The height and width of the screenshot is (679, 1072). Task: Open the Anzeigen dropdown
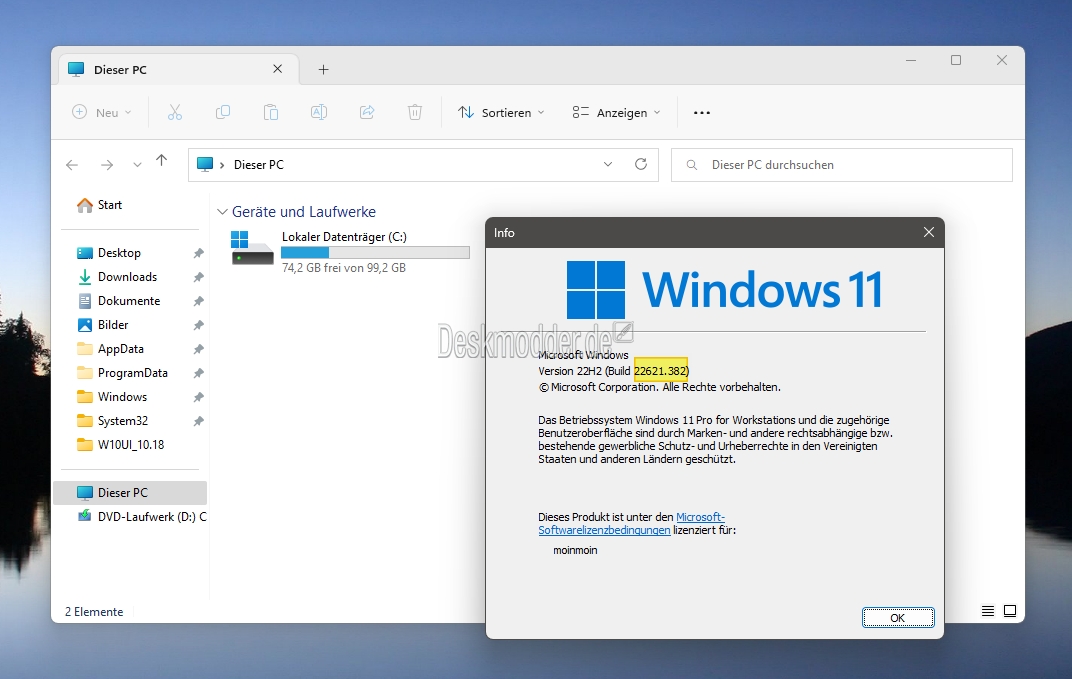click(x=617, y=112)
